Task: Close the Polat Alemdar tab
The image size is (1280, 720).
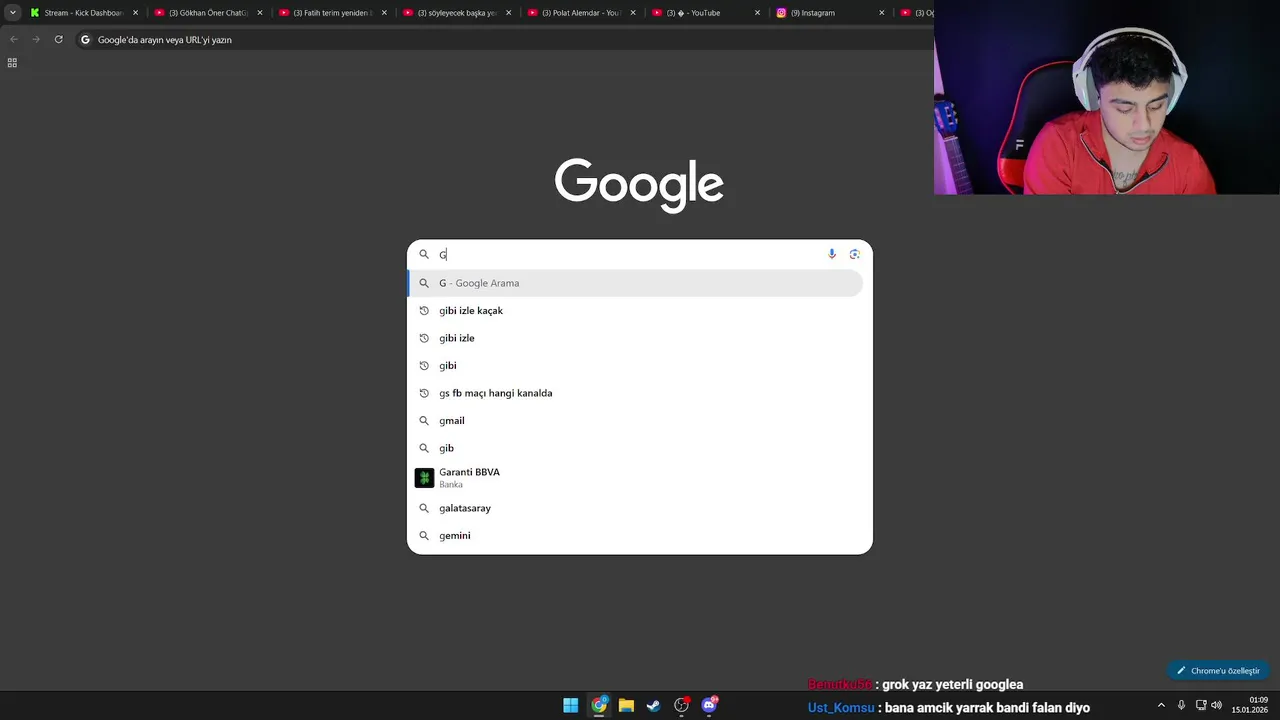Action: (x=632, y=13)
